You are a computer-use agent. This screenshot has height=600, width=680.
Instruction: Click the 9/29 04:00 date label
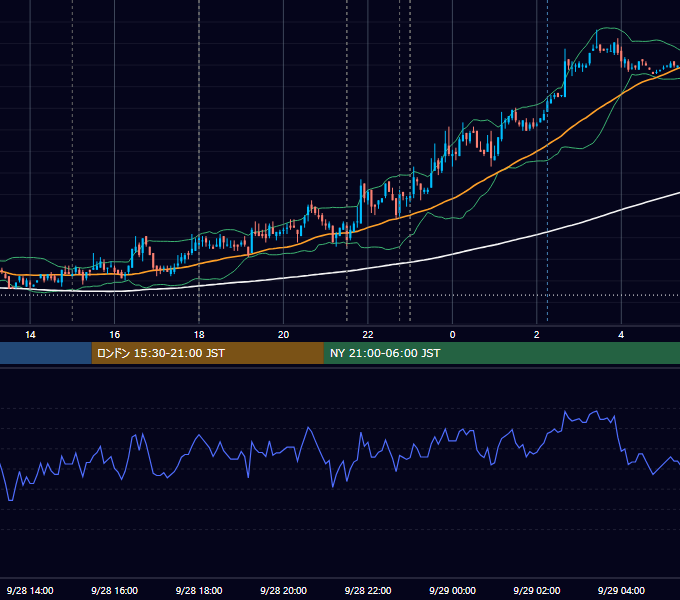(621, 590)
